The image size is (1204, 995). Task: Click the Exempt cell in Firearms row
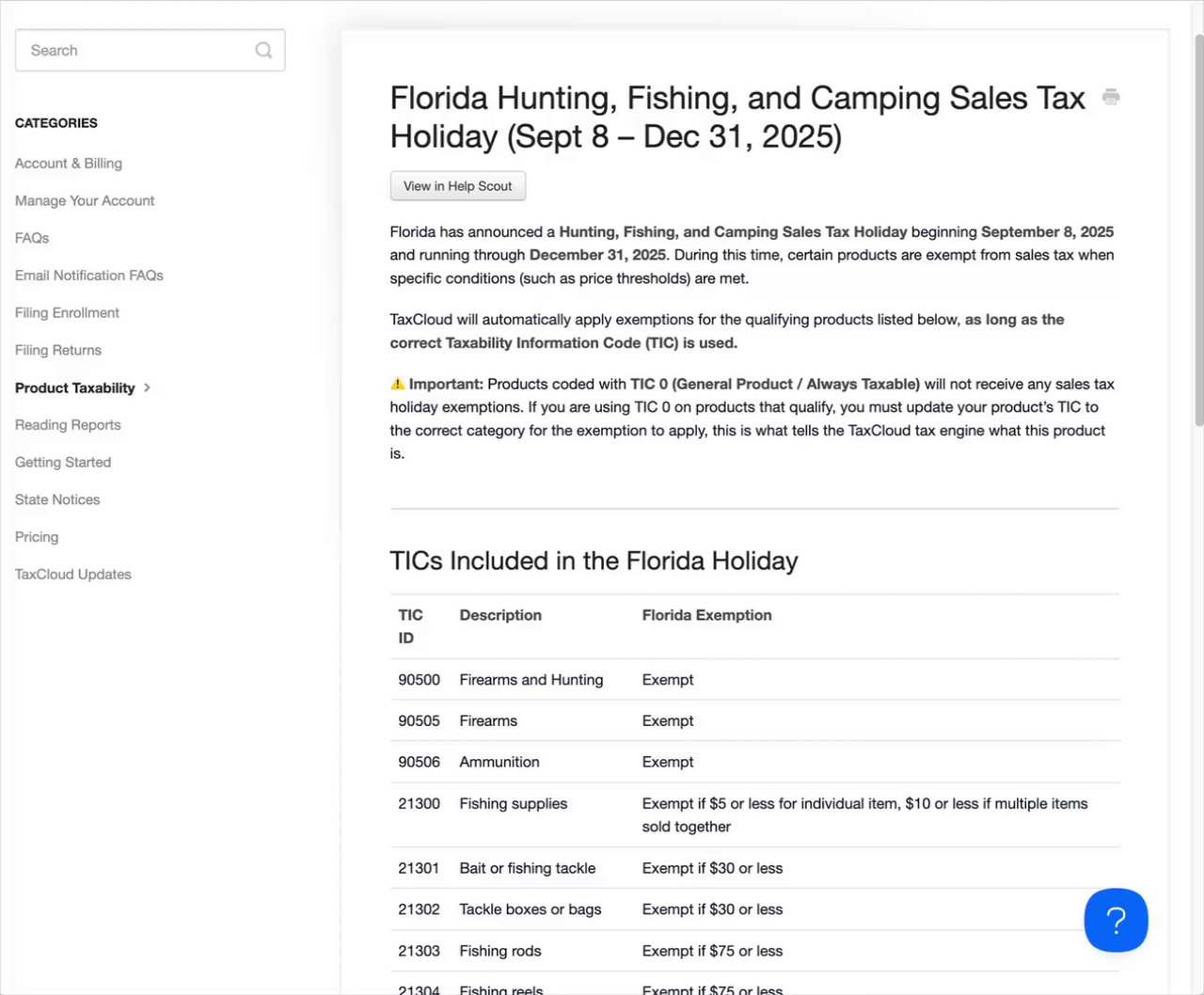[668, 721]
